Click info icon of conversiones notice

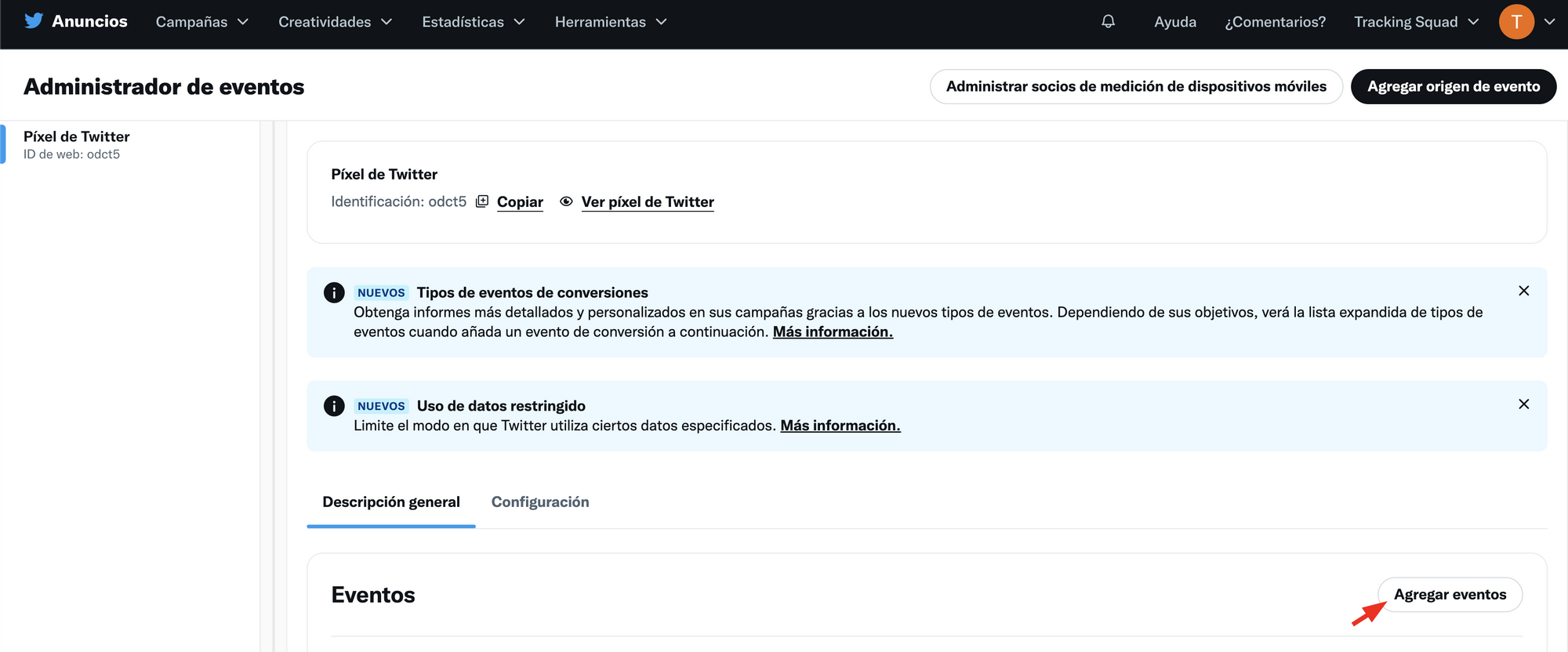pos(334,292)
